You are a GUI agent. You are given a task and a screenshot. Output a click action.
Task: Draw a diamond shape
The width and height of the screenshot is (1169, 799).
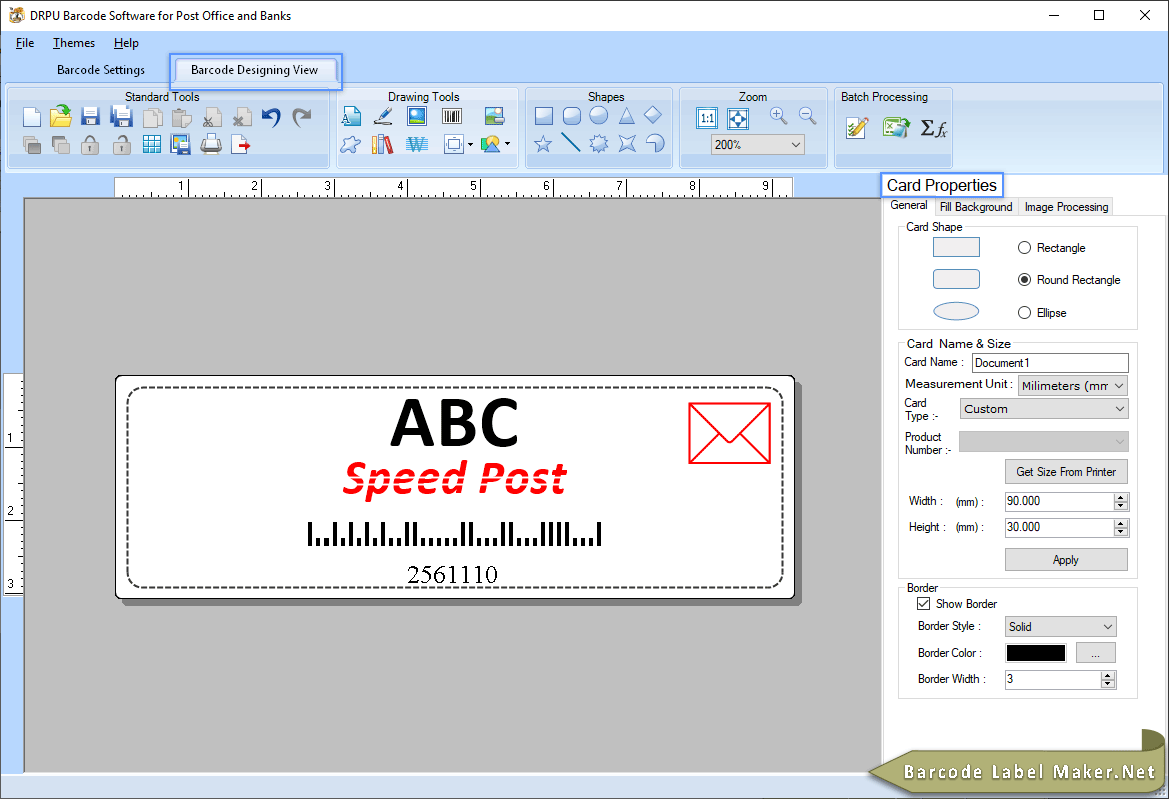pyautogui.click(x=653, y=115)
